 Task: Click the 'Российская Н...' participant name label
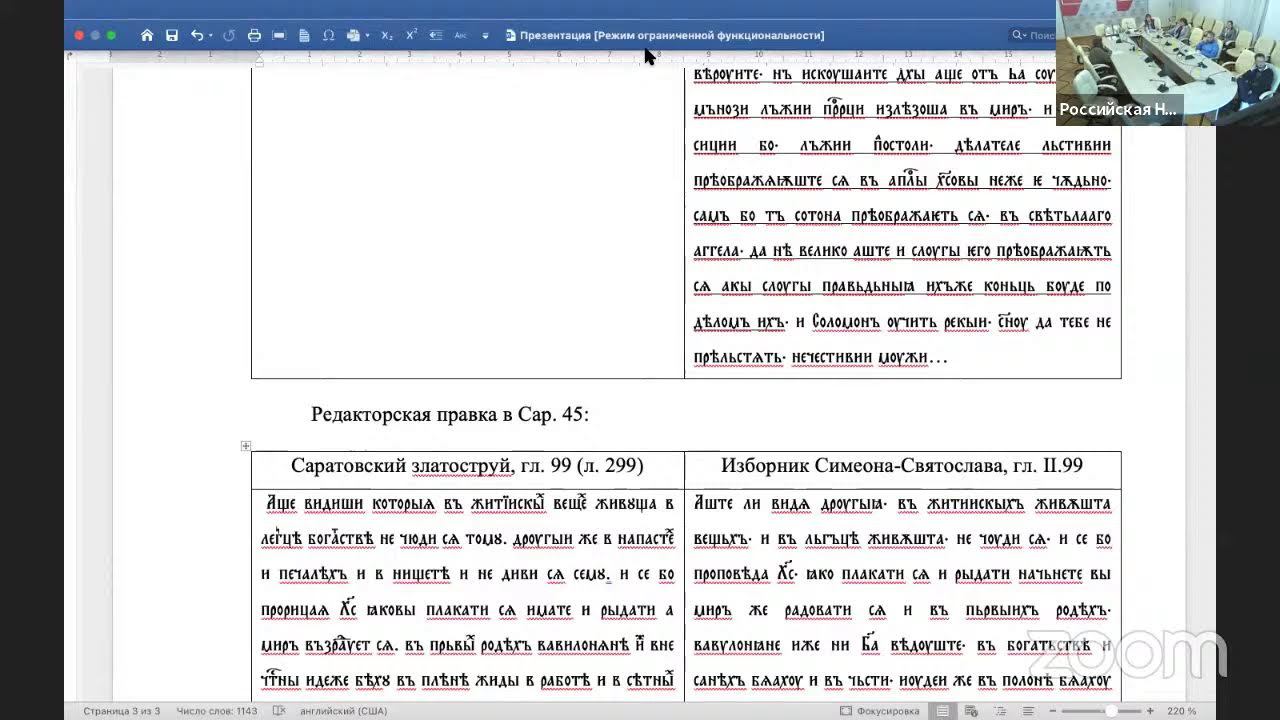[x=1118, y=109]
